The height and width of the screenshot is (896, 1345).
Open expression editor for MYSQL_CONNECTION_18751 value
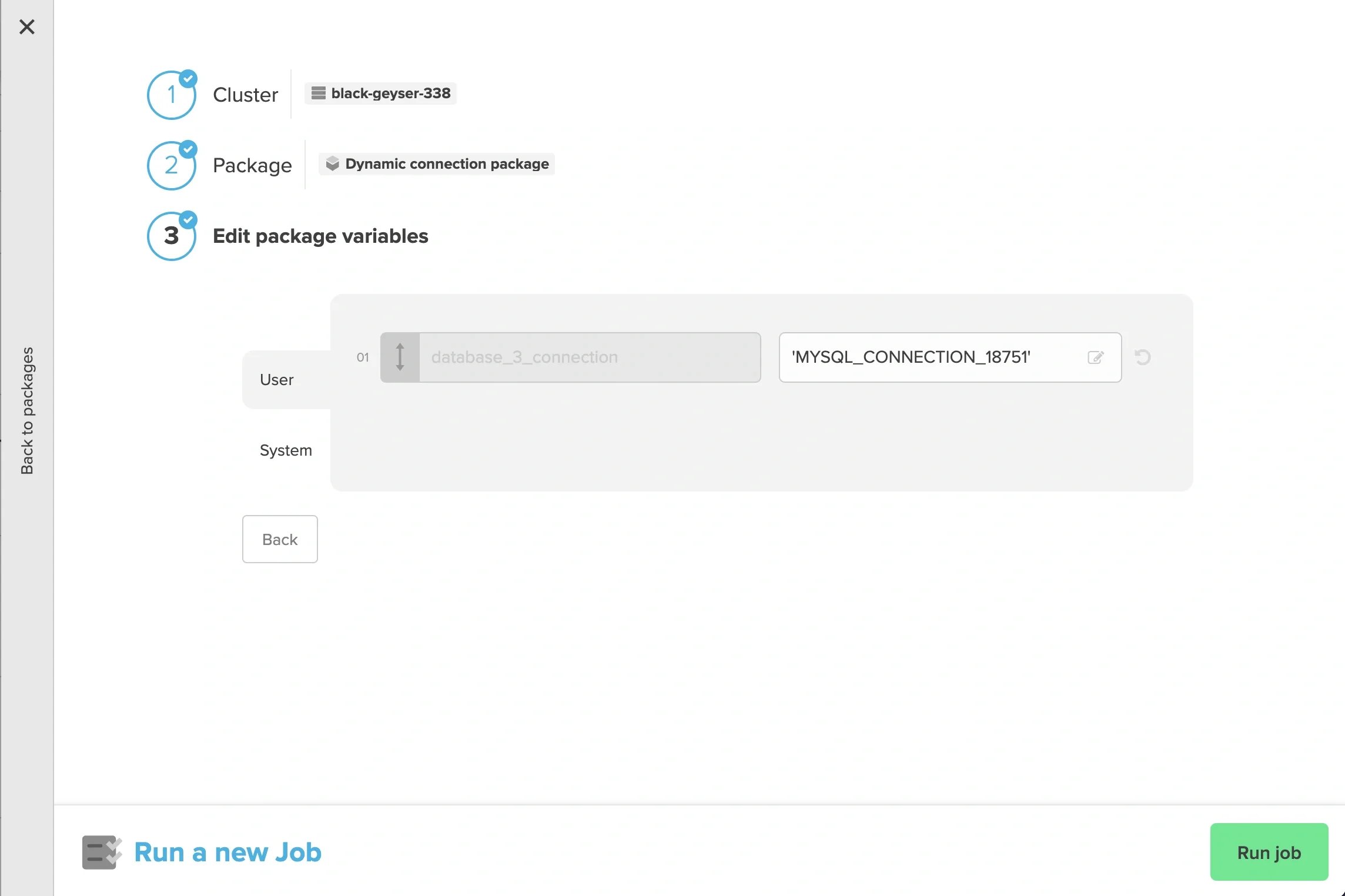1096,357
